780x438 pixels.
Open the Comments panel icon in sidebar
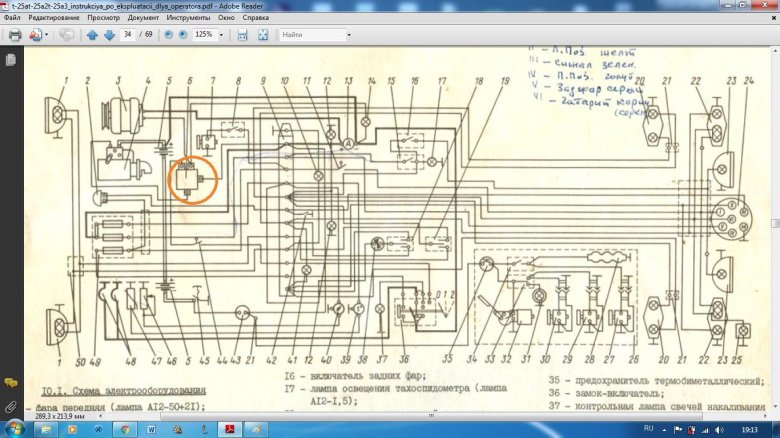pos(10,383)
